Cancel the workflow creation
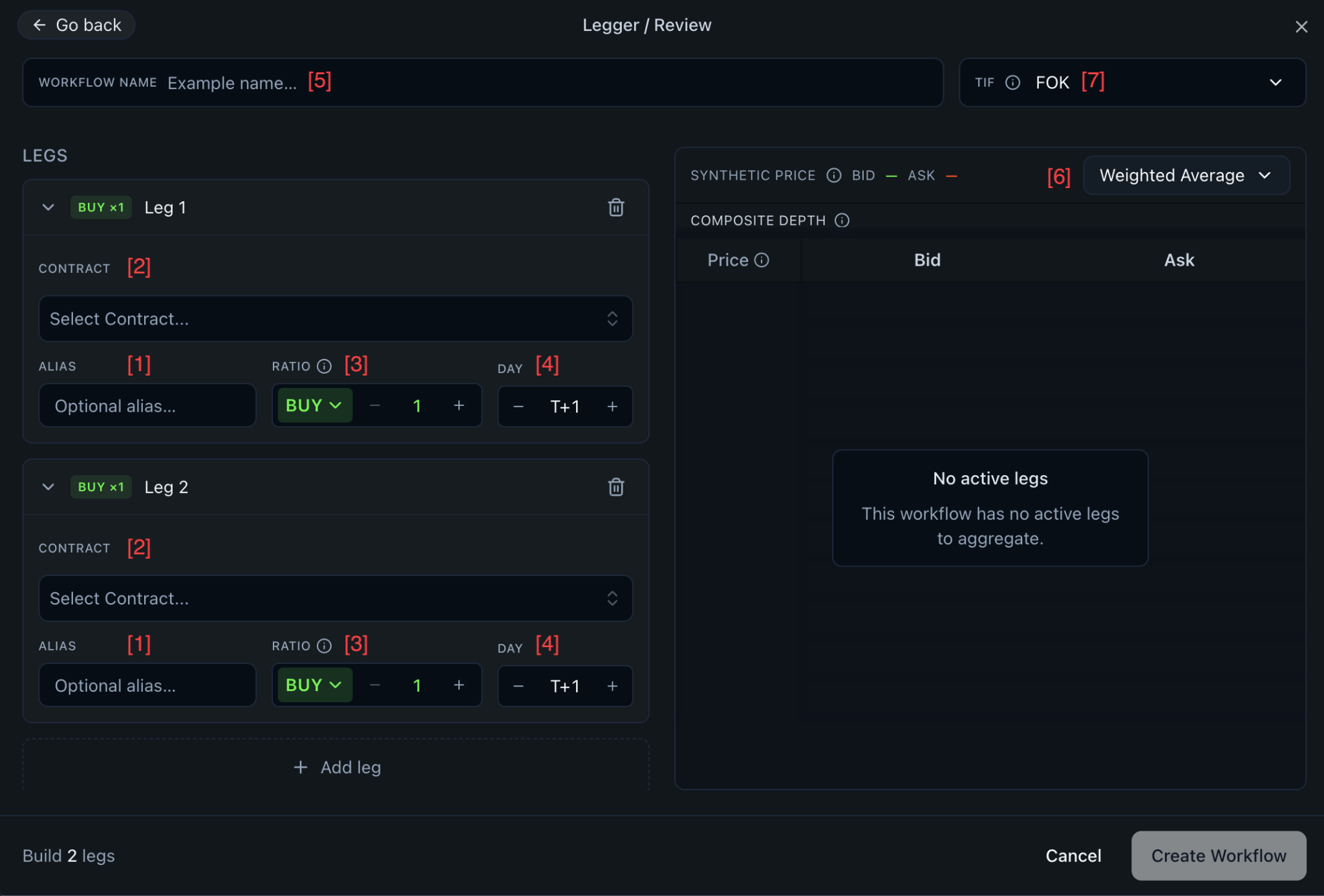The width and height of the screenshot is (1324, 896). [1073, 856]
